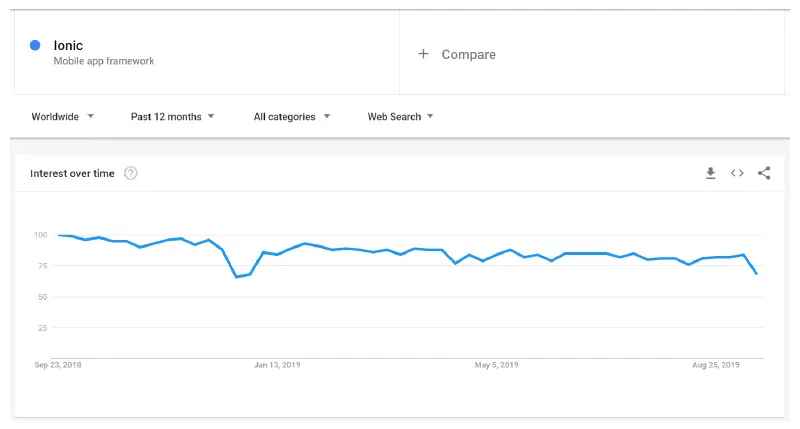Click the Mobile app framework subtitle
The height and width of the screenshot is (429, 800).
(104, 61)
